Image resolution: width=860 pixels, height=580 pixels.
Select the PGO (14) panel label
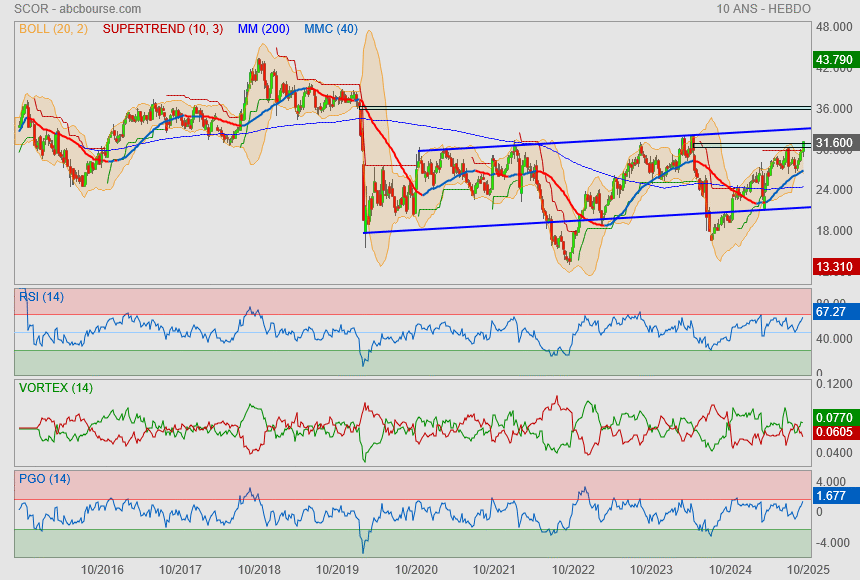tap(44, 479)
